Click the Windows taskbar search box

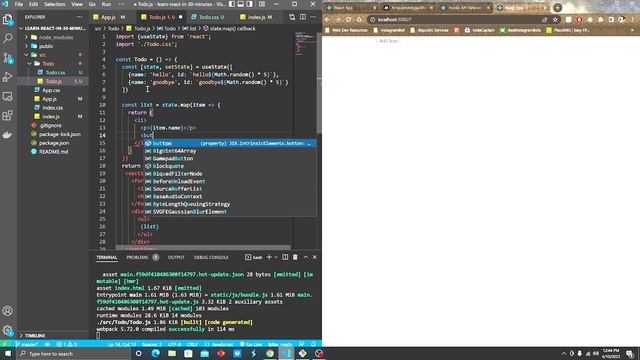[x=72, y=353]
